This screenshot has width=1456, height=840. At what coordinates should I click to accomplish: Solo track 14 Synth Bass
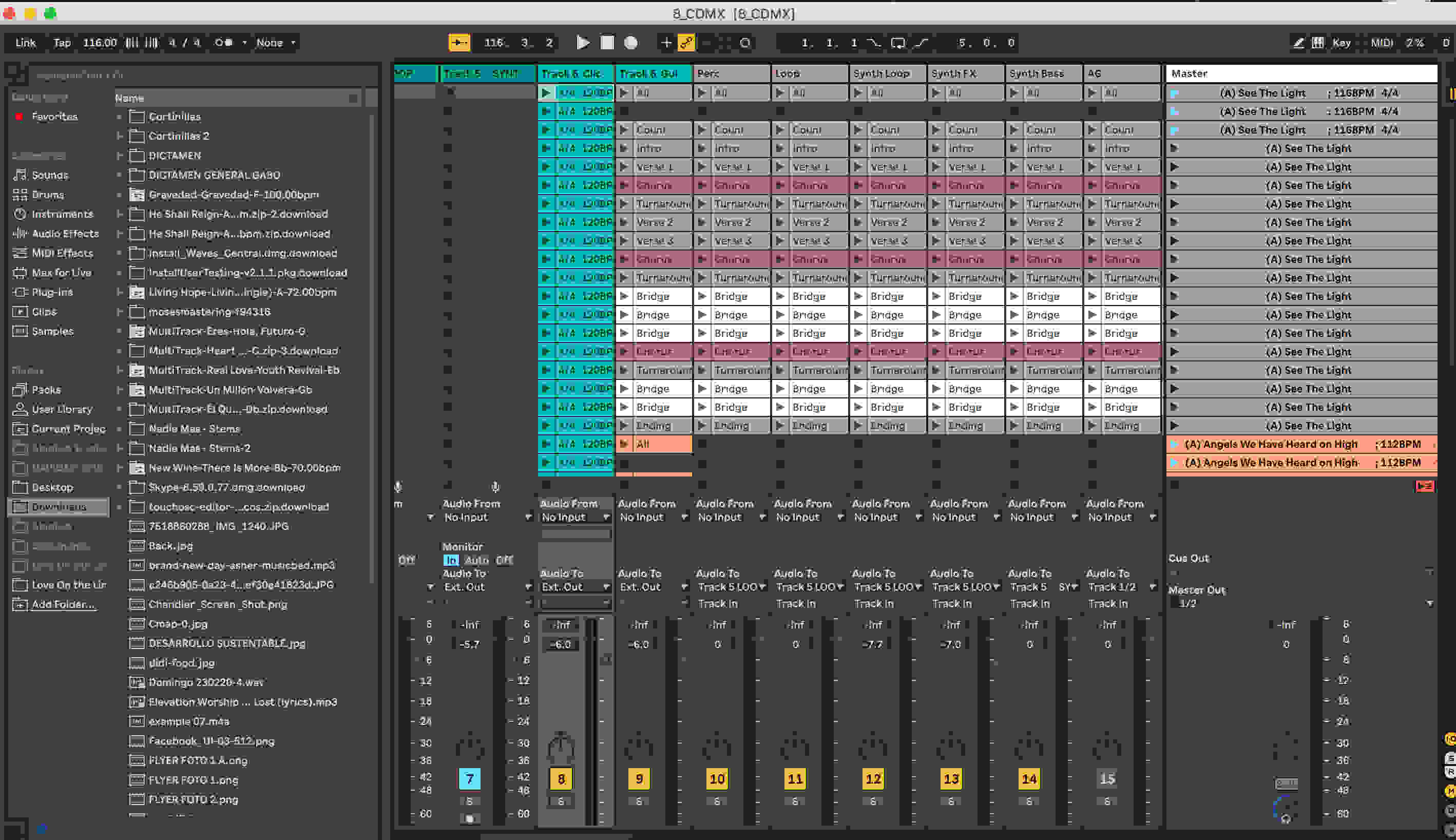click(x=1028, y=801)
